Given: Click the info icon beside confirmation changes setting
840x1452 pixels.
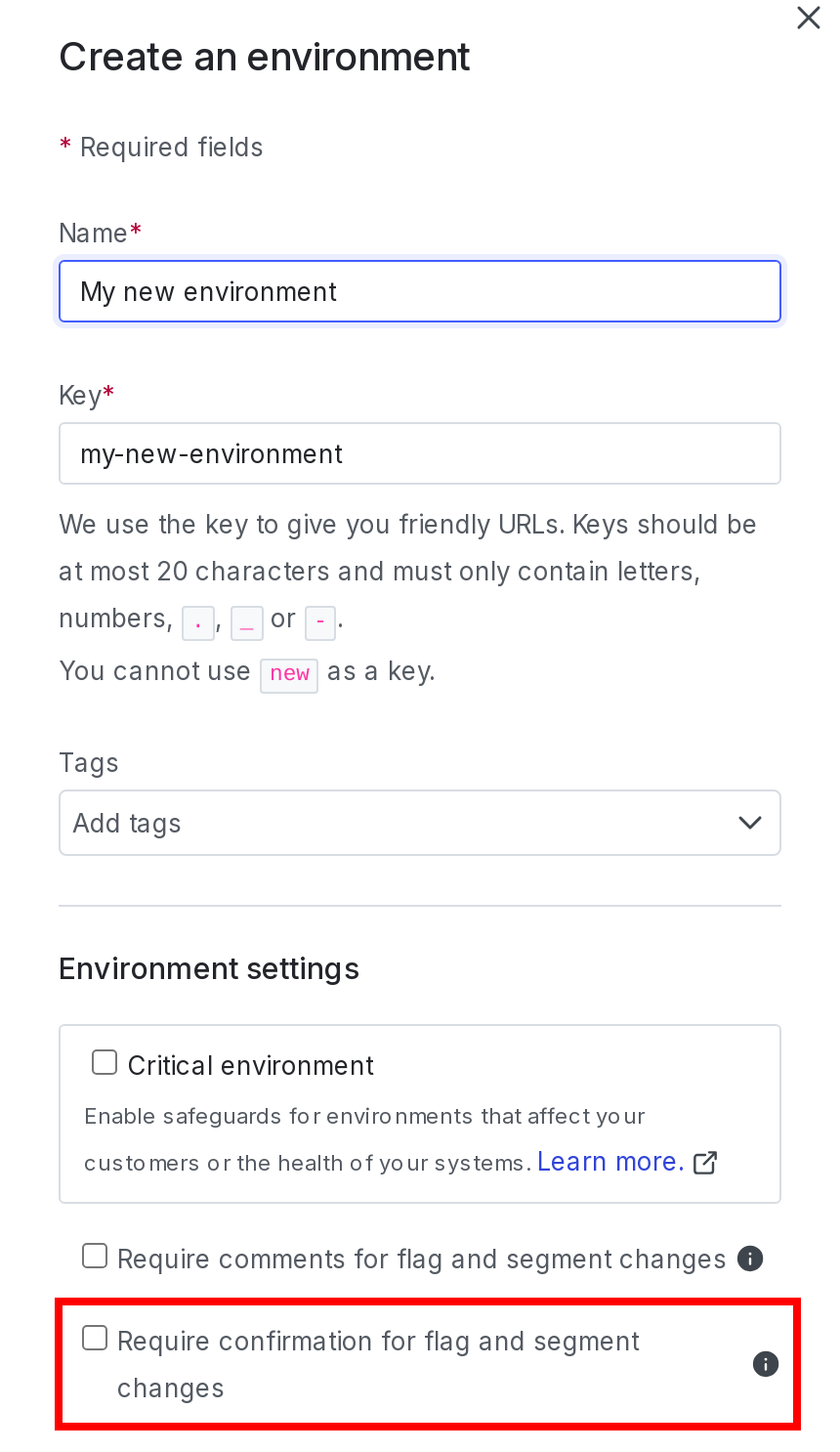Looking at the screenshot, I should click(766, 1364).
